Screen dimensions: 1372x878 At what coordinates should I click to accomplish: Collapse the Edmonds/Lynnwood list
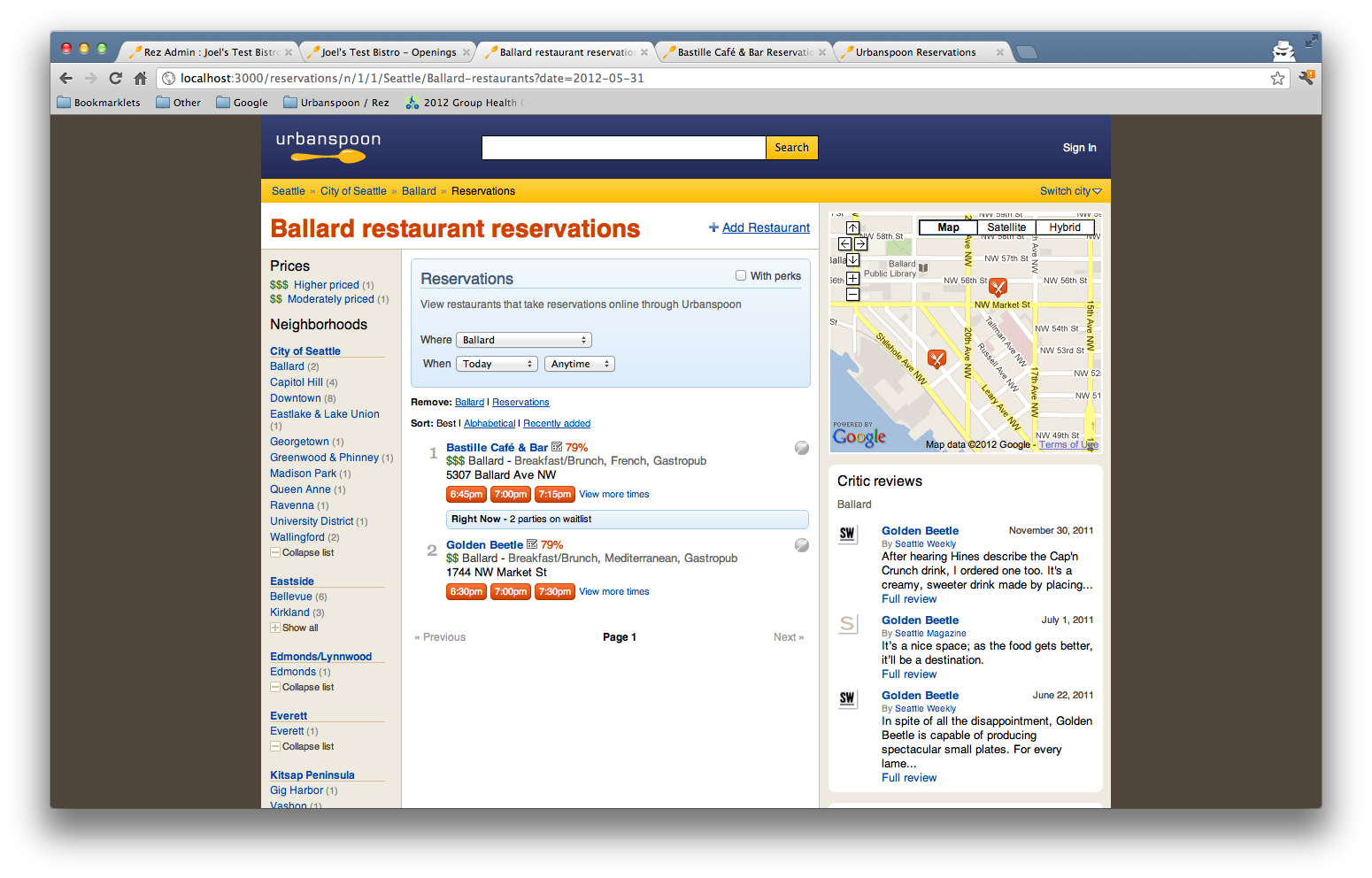click(x=302, y=688)
